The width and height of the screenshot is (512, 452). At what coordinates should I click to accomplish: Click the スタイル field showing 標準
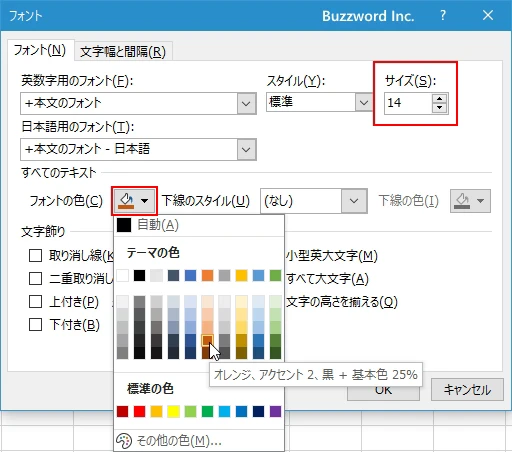tap(311, 102)
